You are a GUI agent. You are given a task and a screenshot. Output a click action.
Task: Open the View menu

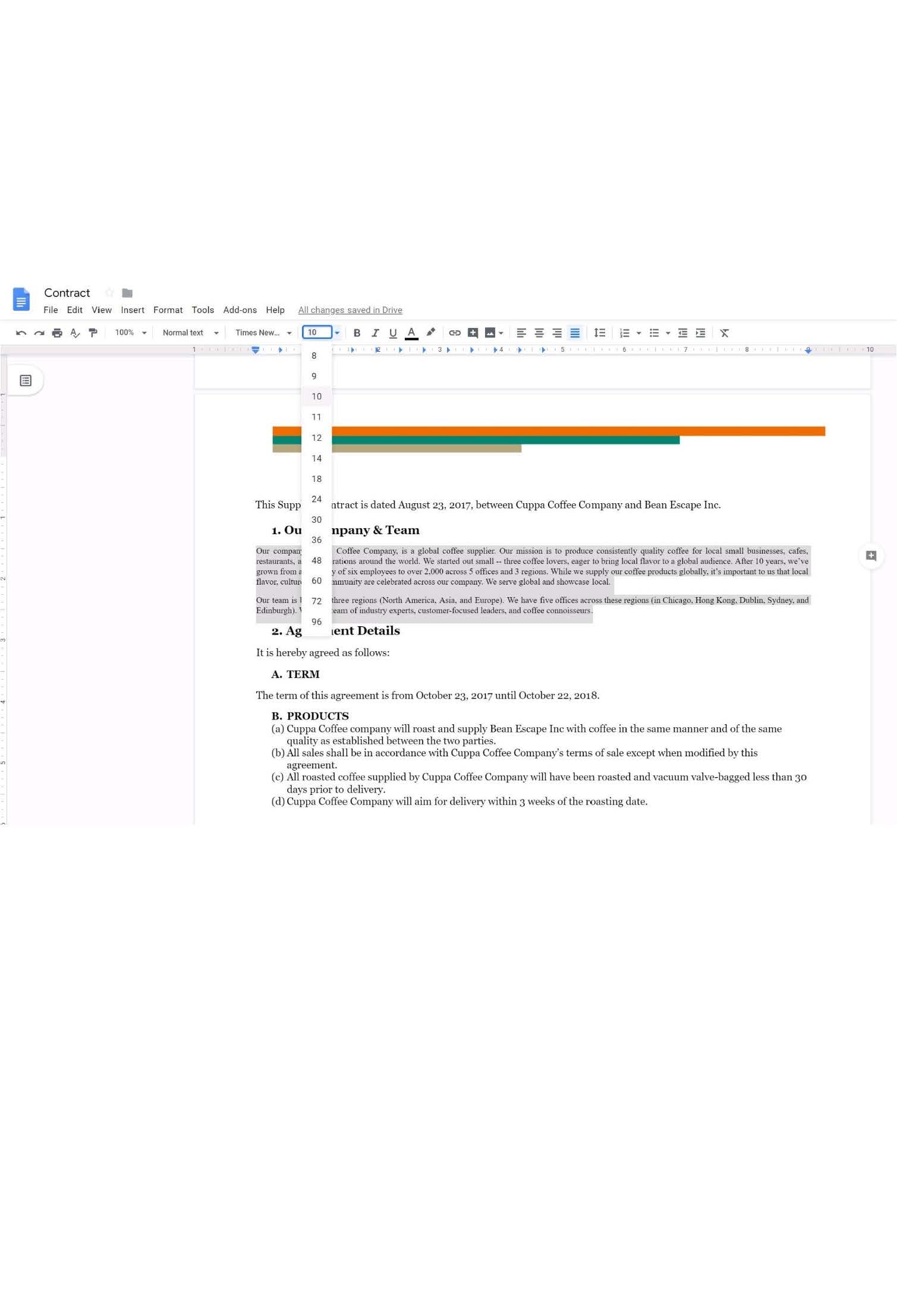[102, 310]
